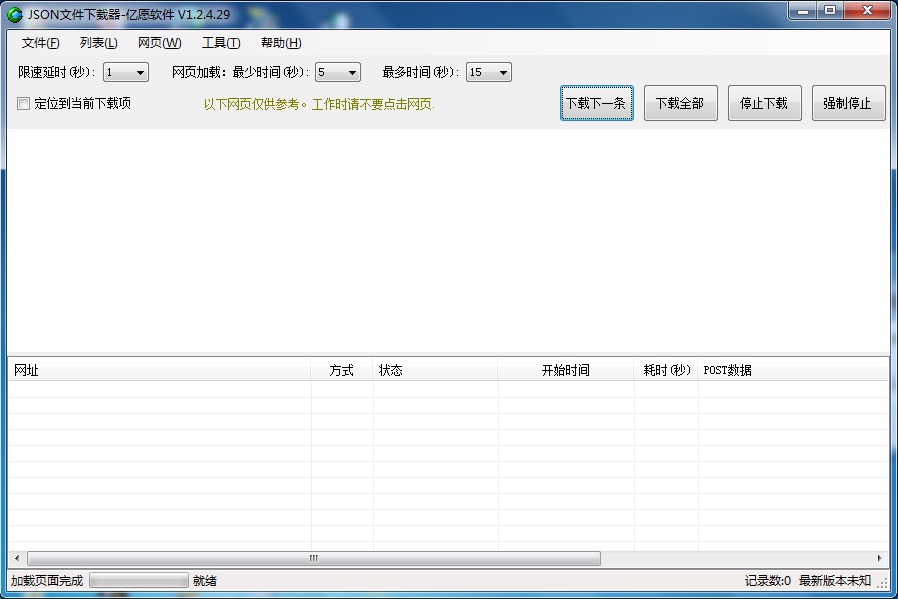Click the 最新版本未知 status entry
898x599 pixels.
(x=835, y=581)
